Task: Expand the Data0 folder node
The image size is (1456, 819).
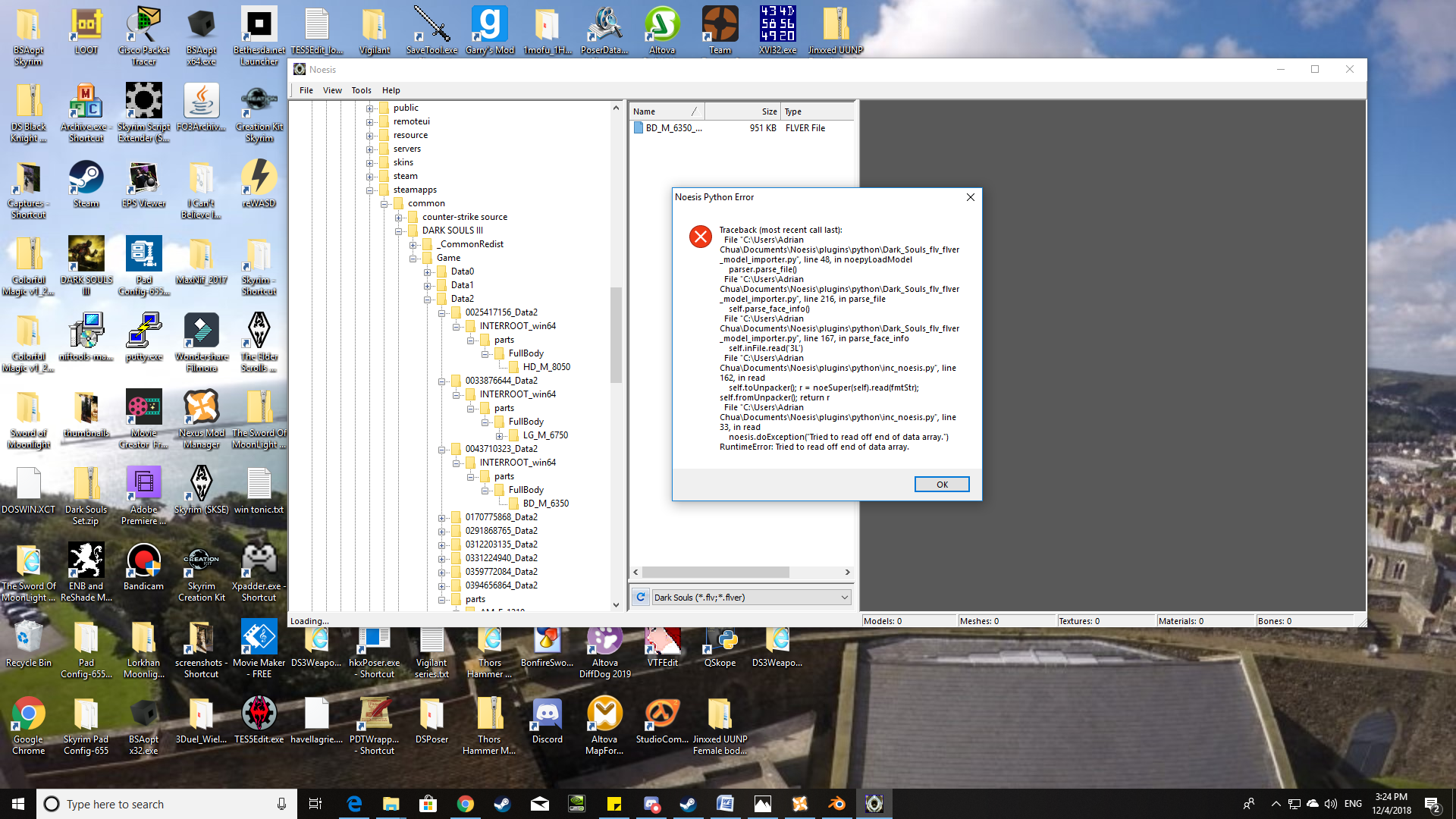Action: click(x=428, y=272)
